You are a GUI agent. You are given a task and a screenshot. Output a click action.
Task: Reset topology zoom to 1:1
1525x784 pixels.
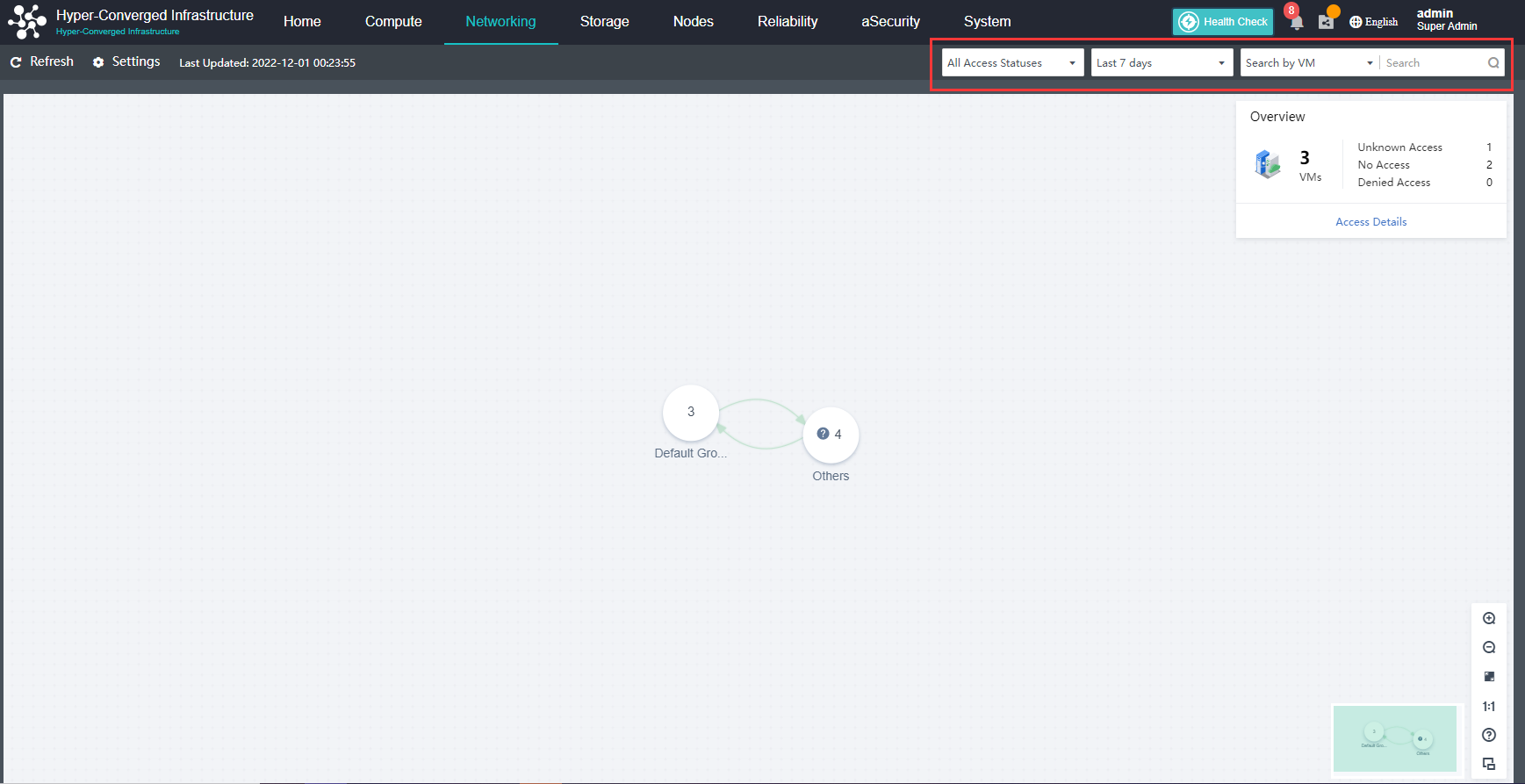[1489, 706]
